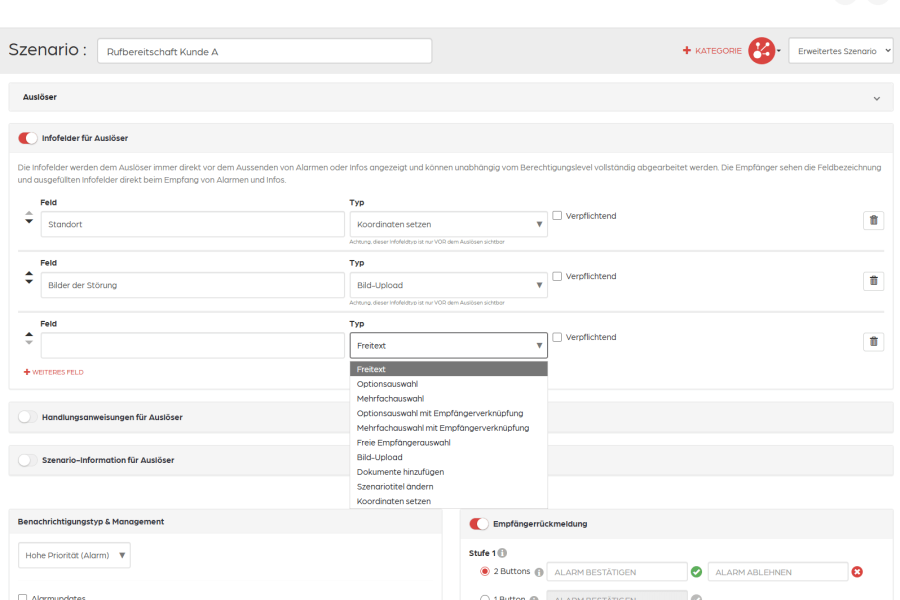The width and height of the screenshot is (900, 600).
Task: Click the green checkmark beside ALARM BESTÄTIGEN
Action: (x=696, y=572)
